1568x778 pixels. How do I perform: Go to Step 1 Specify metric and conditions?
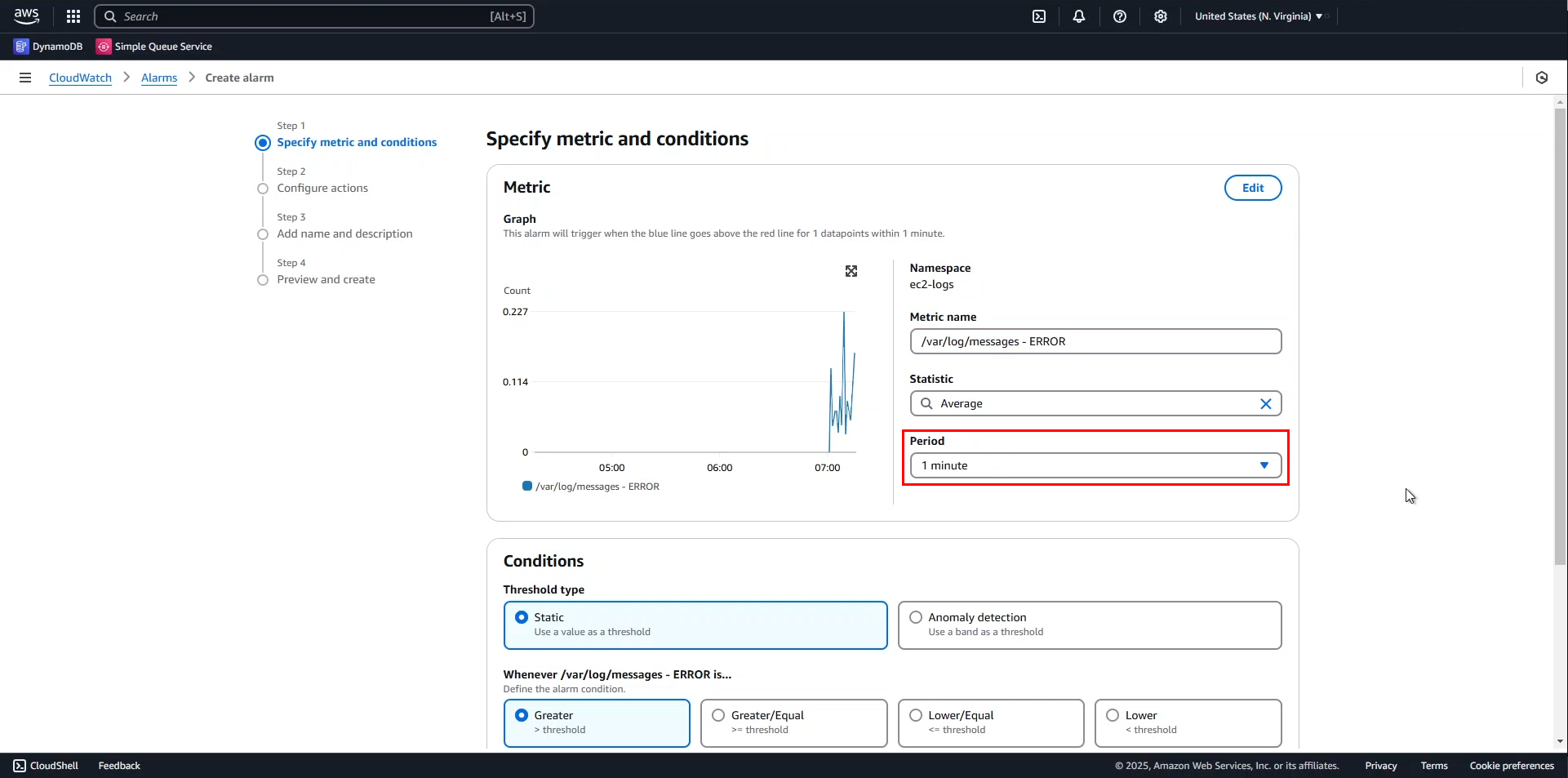pyautogui.click(x=357, y=142)
